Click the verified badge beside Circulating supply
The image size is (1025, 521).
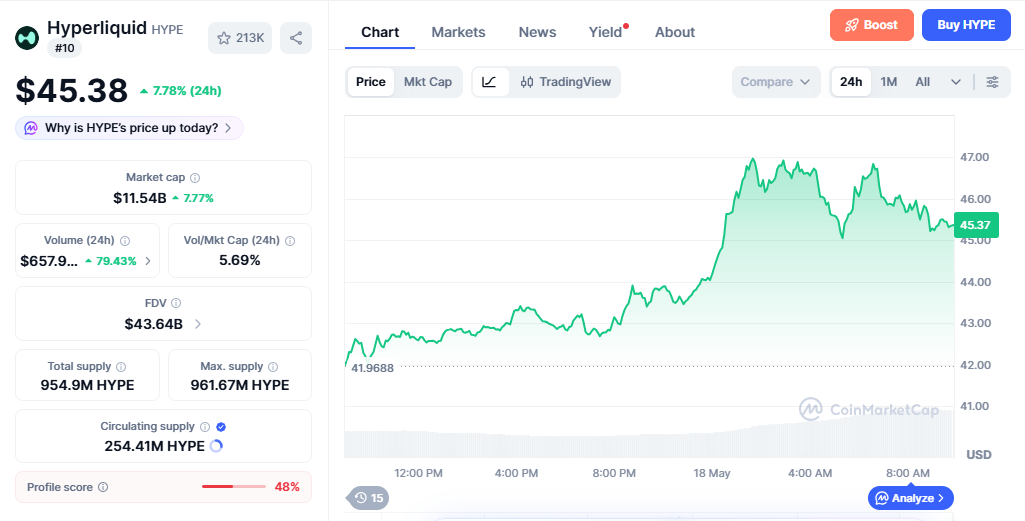[x=221, y=427]
